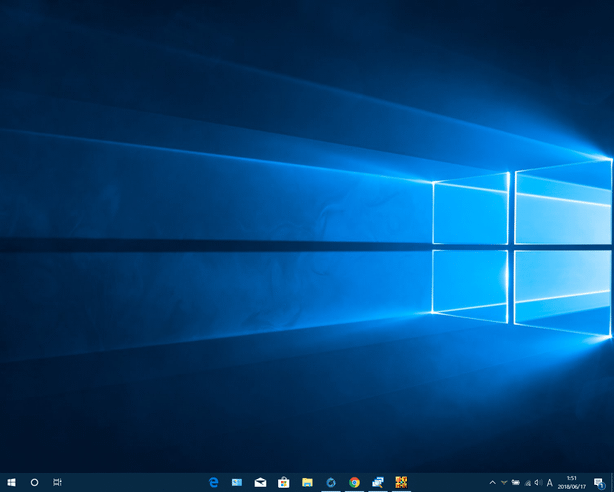Open the blue-screen app next to Edge
Viewport: 614px width, 492px height.
(237, 482)
